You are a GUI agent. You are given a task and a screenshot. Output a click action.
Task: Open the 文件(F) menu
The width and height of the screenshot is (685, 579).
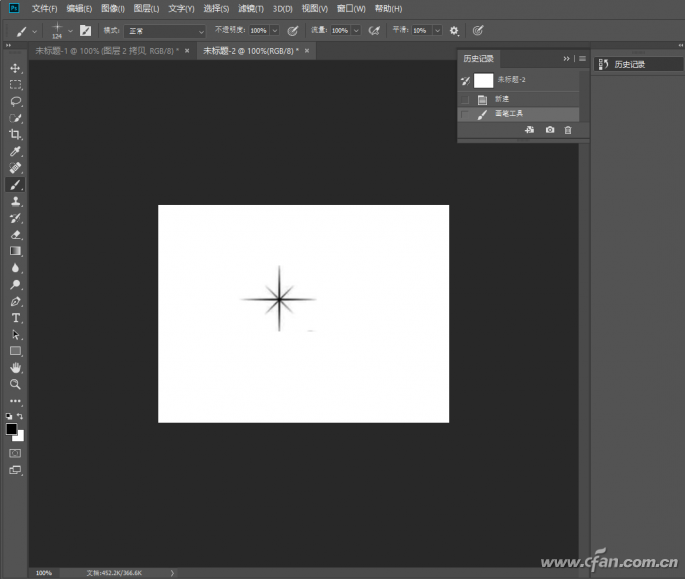(45, 9)
